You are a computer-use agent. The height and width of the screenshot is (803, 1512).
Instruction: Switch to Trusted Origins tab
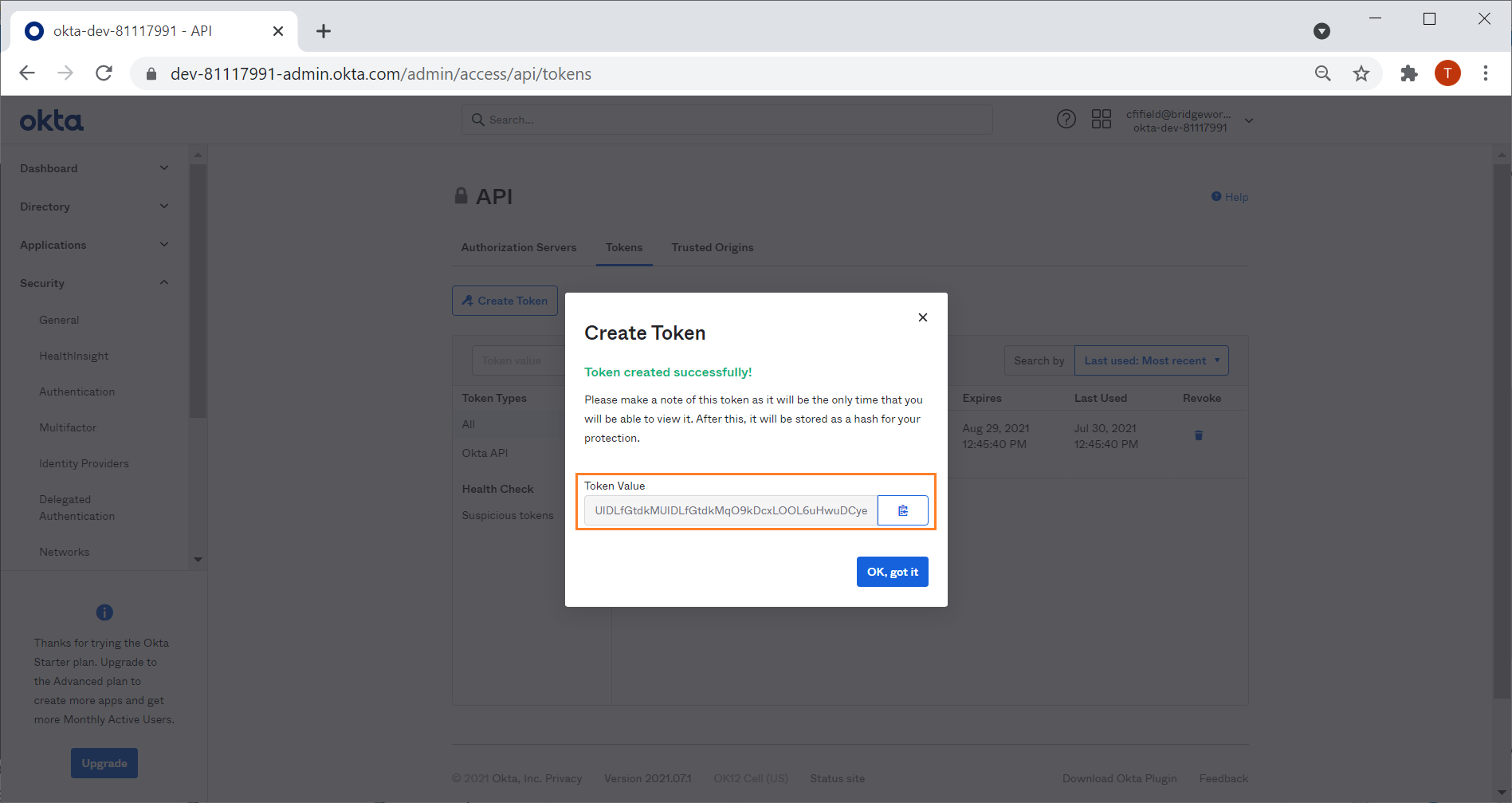(713, 247)
